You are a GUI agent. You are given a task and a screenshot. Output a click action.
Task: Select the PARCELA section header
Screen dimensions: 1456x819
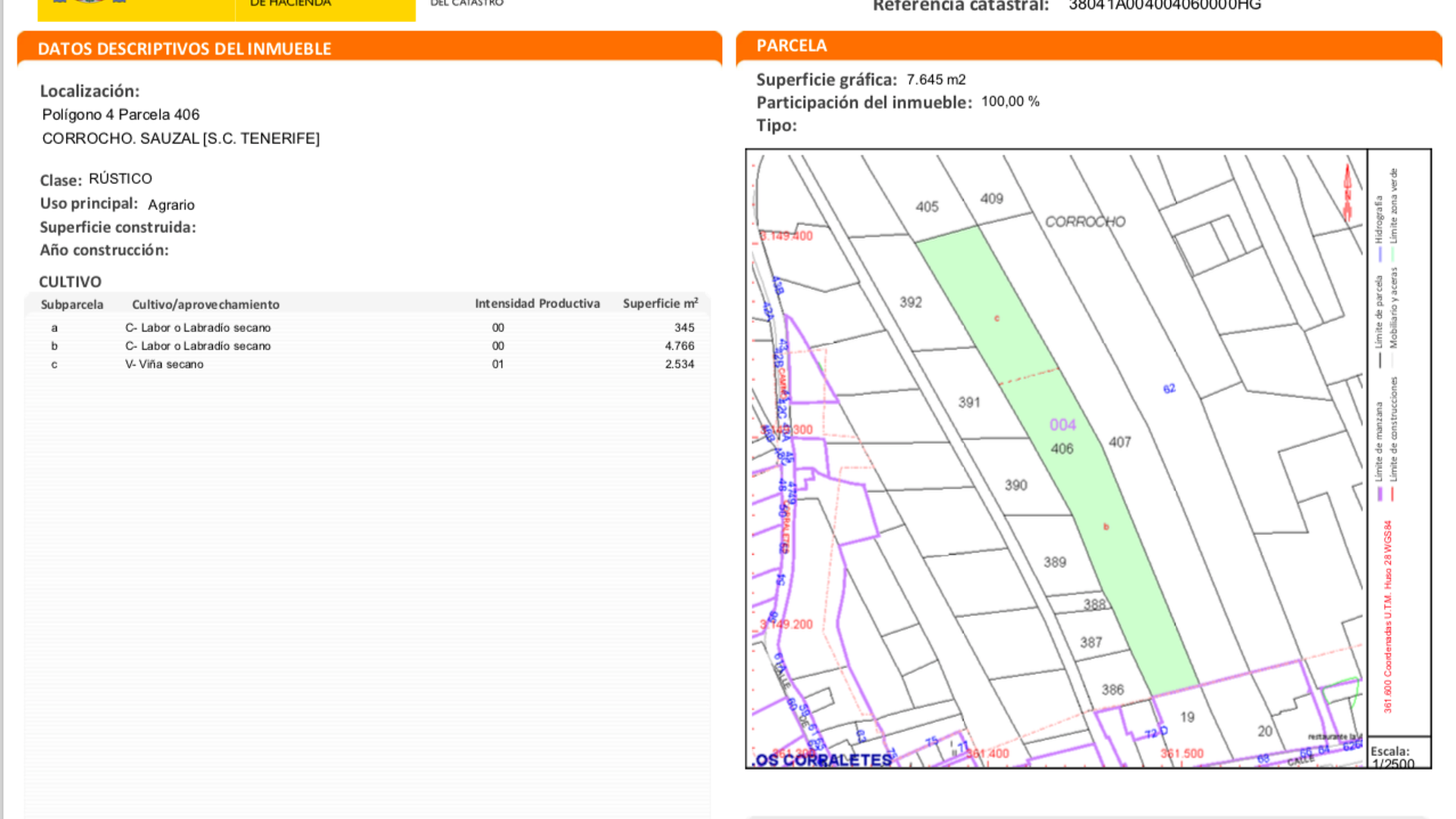(792, 45)
